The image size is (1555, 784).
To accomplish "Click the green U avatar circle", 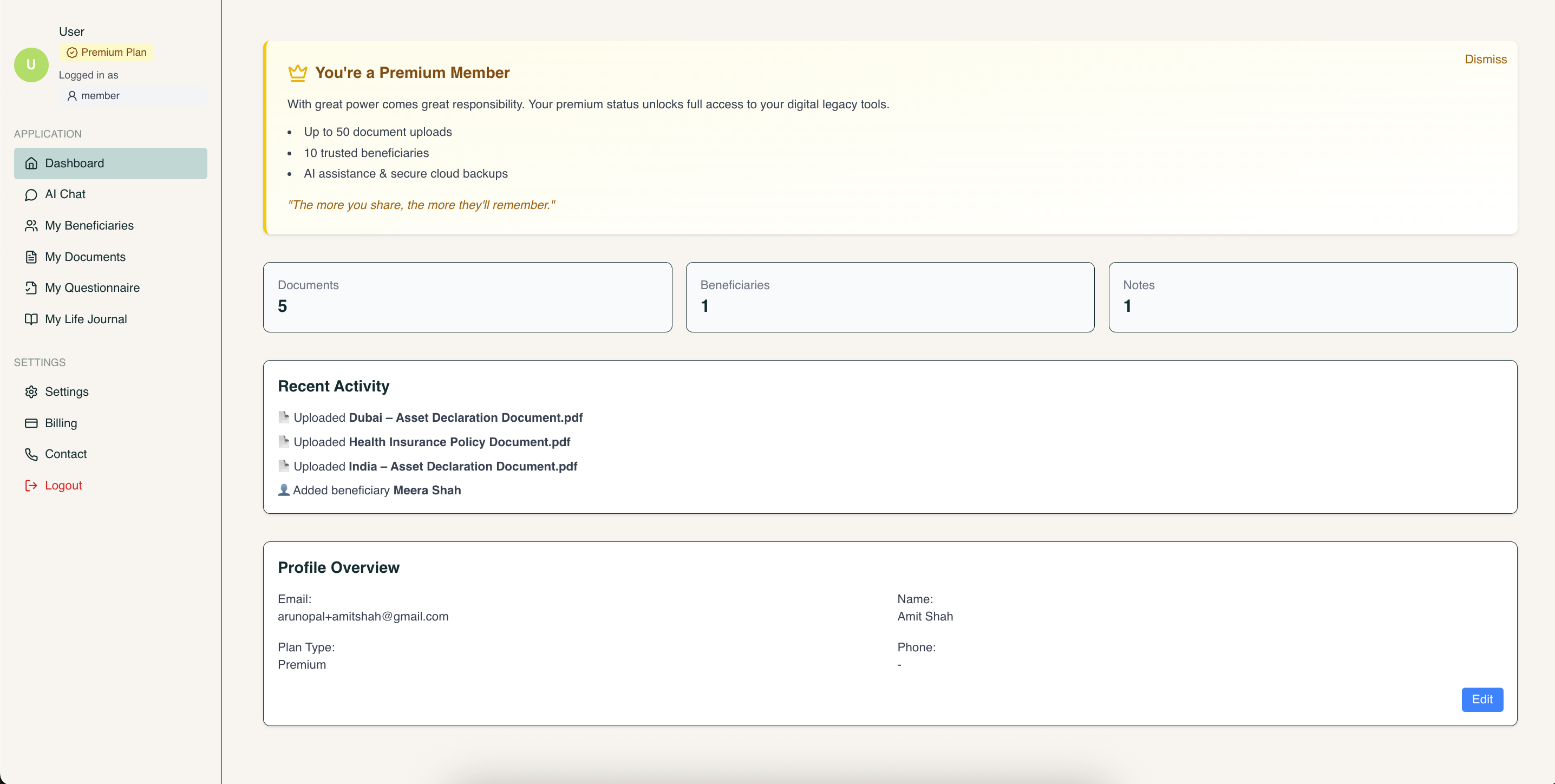I will pos(31,64).
